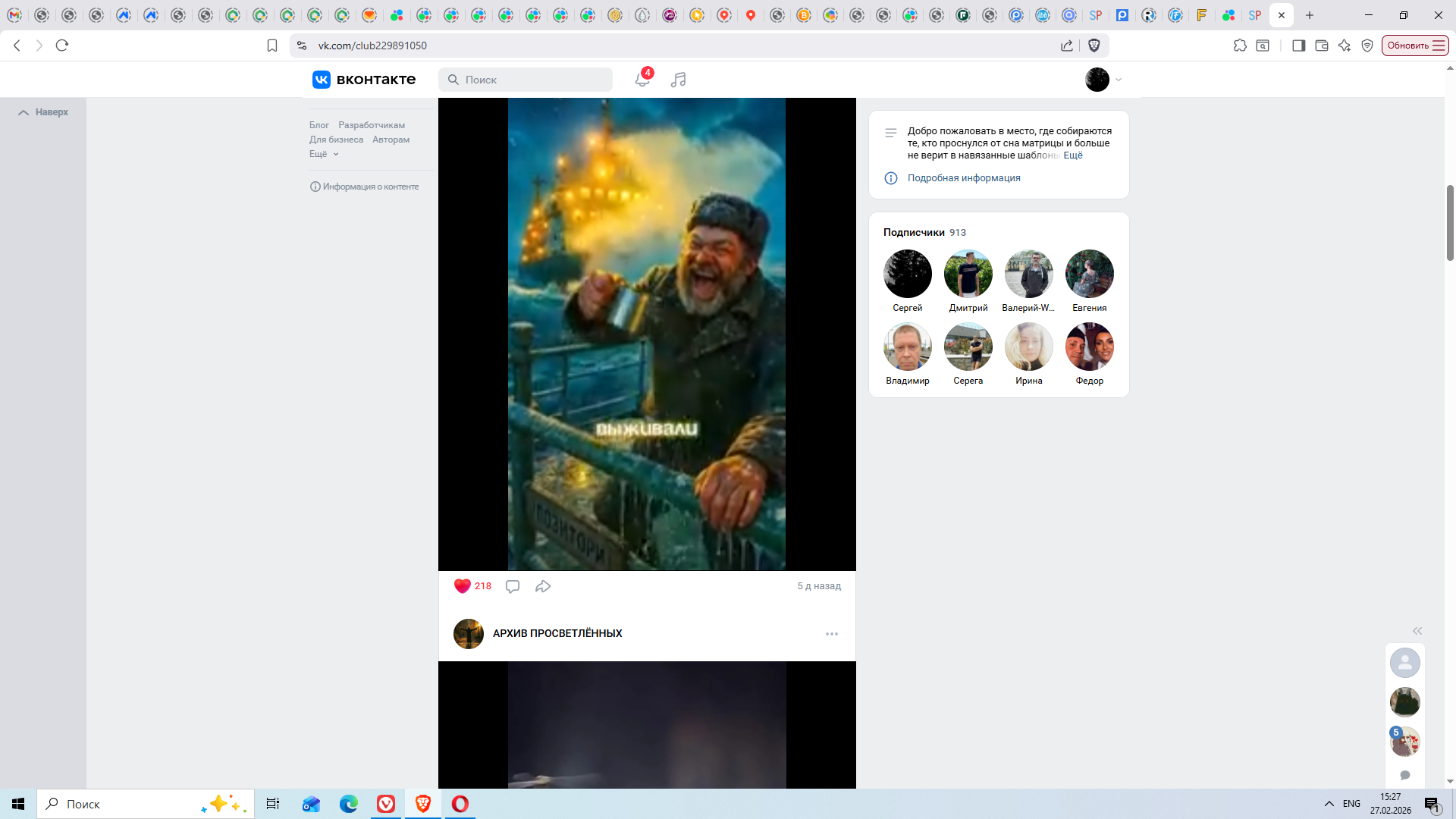Click the VK notifications bell icon
The height and width of the screenshot is (819, 1456).
coord(642,80)
